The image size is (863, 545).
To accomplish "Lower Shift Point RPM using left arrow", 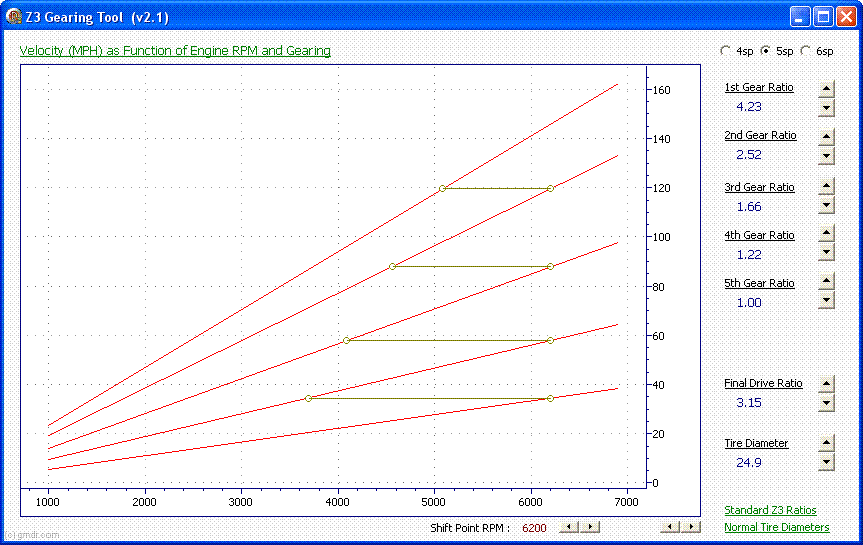I will click(x=567, y=527).
